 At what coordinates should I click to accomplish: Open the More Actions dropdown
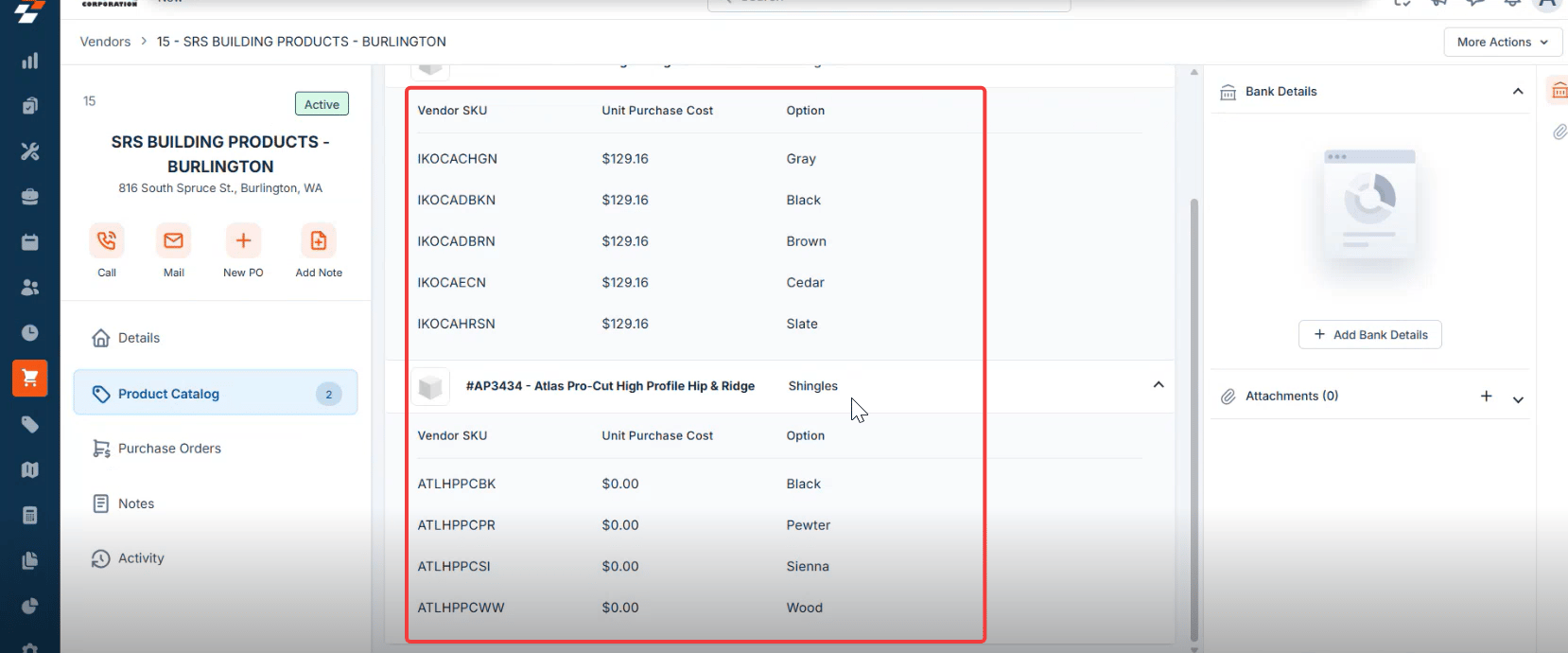[1503, 42]
